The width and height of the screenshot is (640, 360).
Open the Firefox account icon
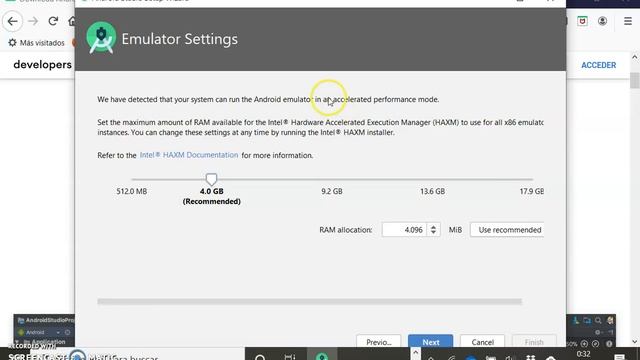coord(602,21)
